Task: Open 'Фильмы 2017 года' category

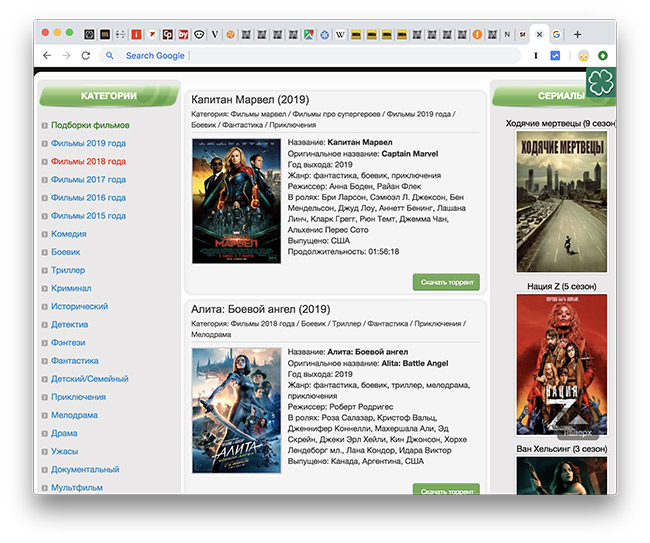Action: [x=88, y=180]
